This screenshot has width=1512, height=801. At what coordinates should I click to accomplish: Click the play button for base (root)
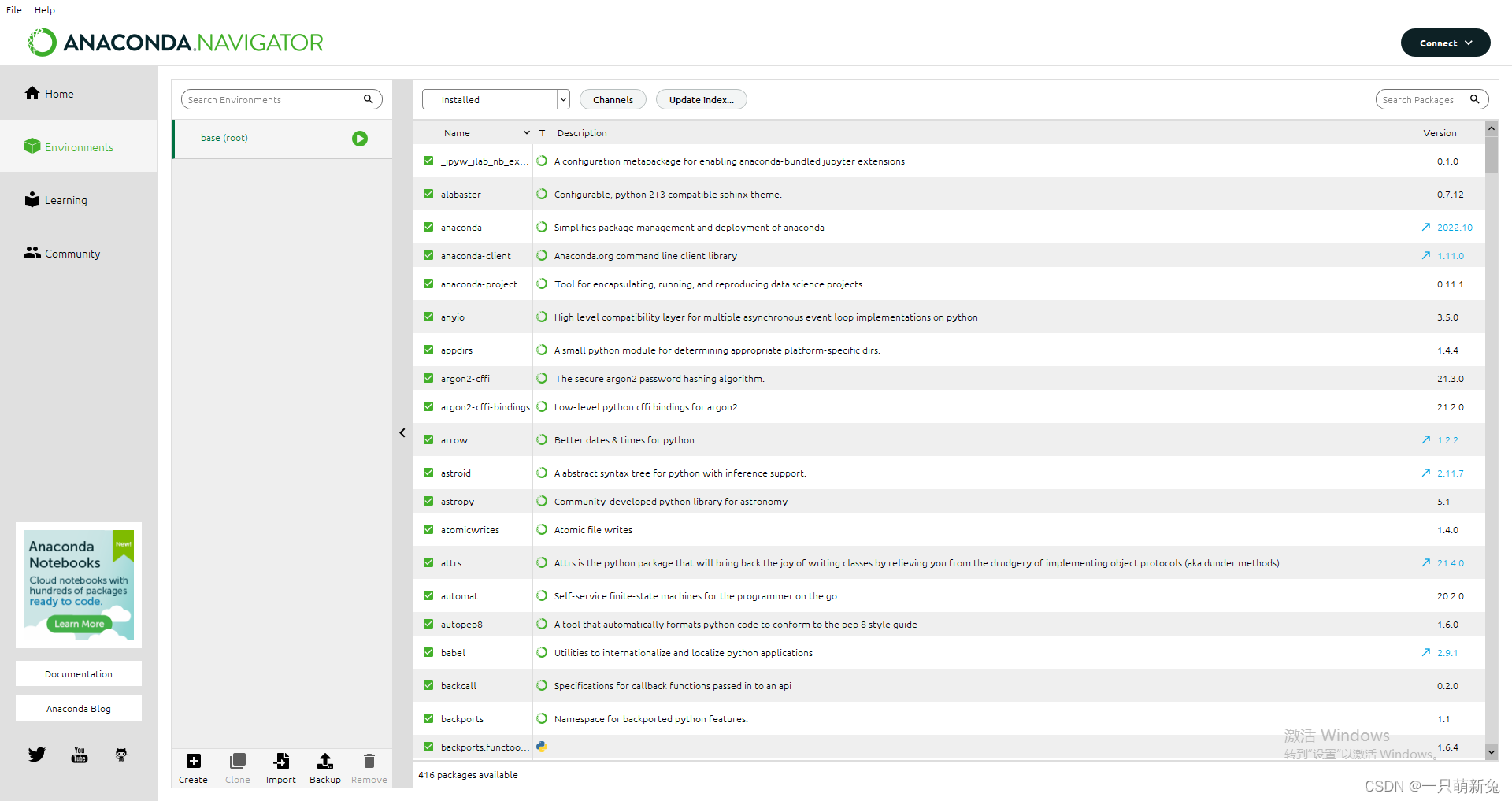click(x=360, y=139)
